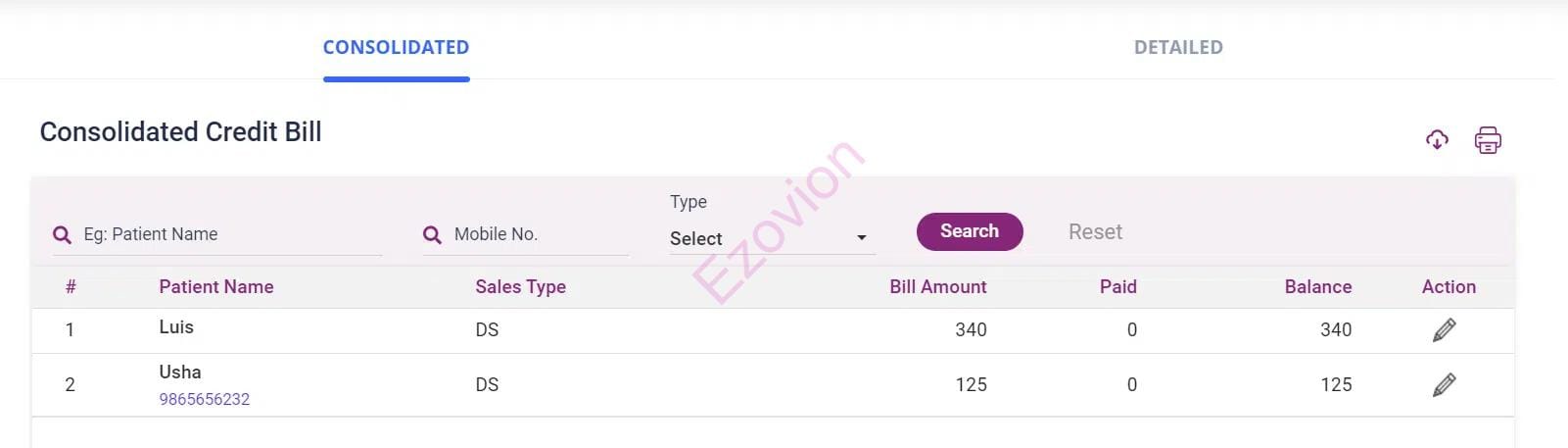Edit Luis's credit bill with pencil icon
Screen dimensions: 1568x448
1444,330
